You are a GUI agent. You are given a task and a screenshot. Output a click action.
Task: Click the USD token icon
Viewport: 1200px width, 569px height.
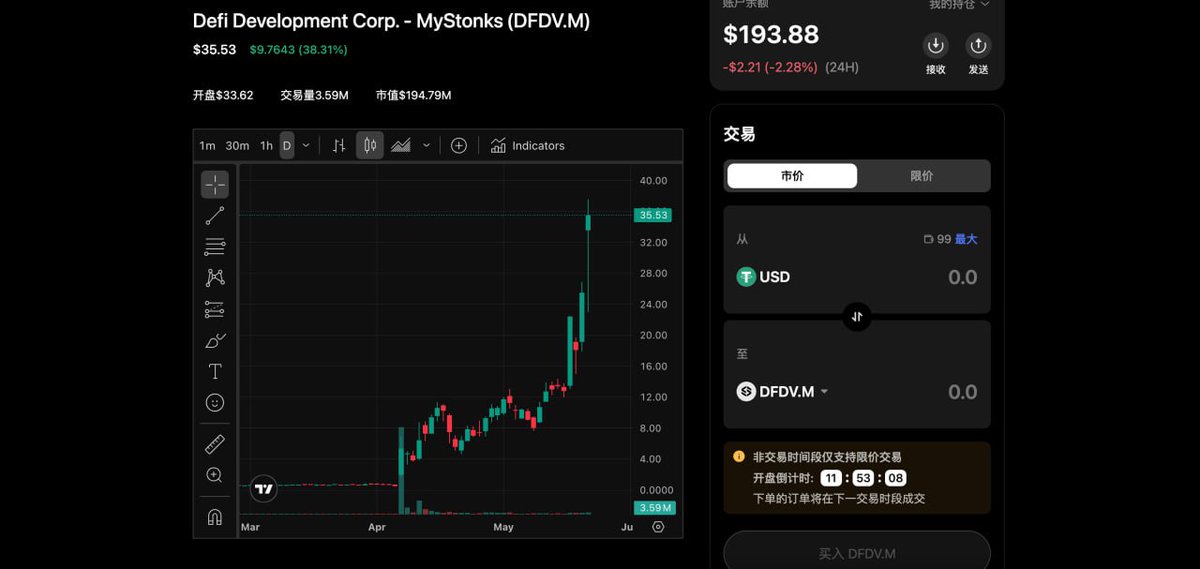coord(746,277)
